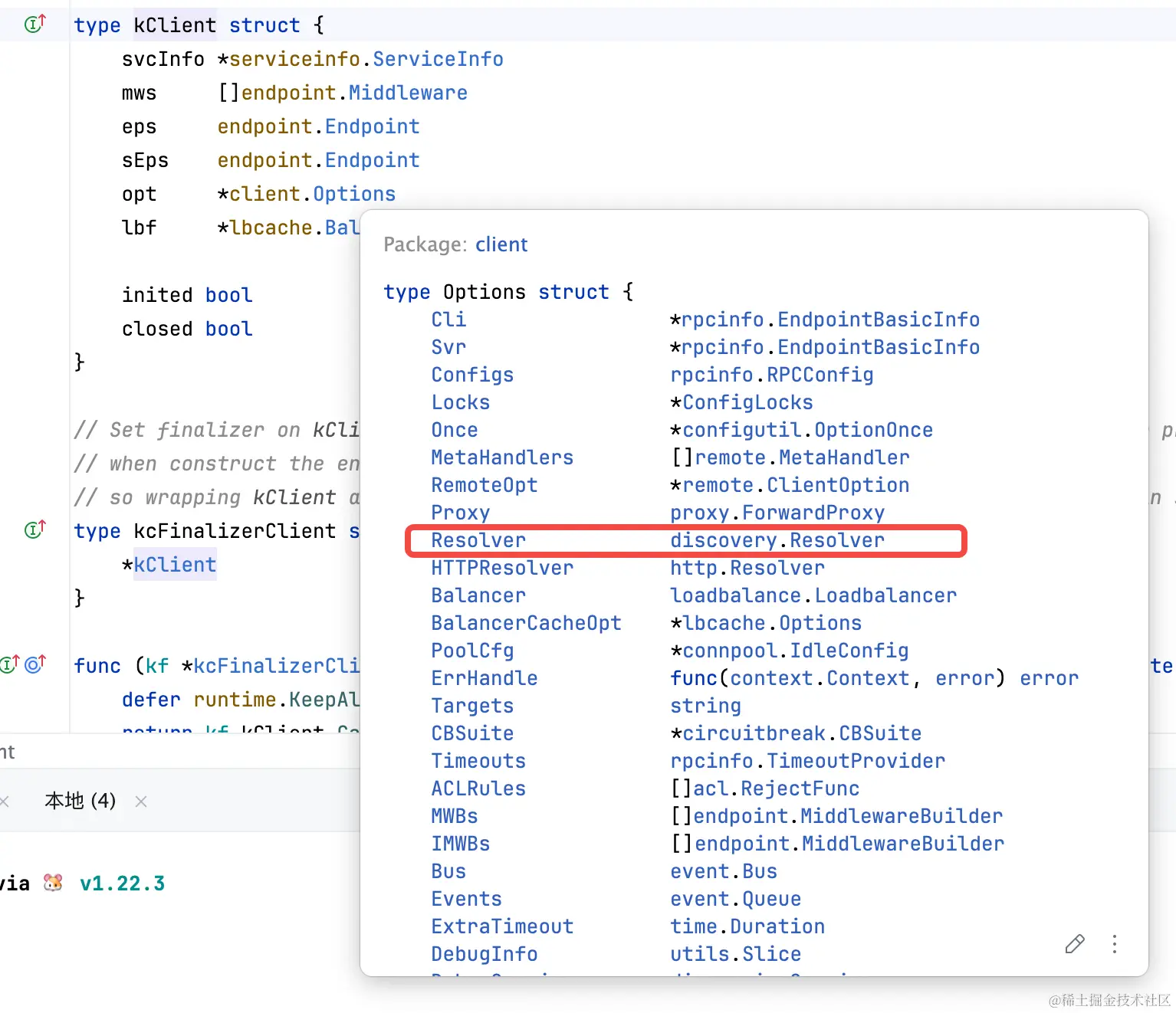1176x1013 pixels.
Task: Click the CBSuite field name
Action: pyautogui.click(x=472, y=733)
